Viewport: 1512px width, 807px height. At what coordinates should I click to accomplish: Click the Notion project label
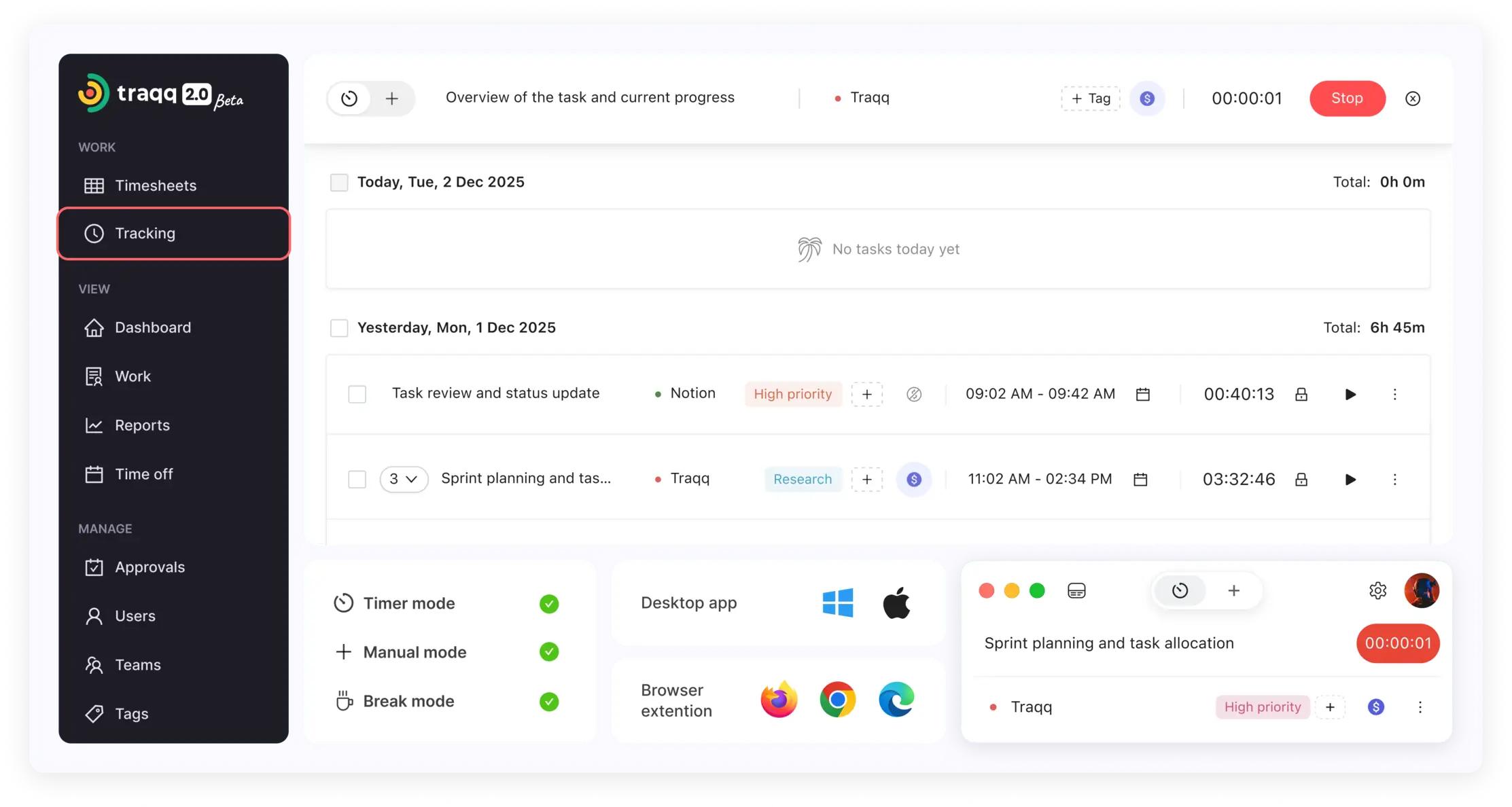point(685,393)
